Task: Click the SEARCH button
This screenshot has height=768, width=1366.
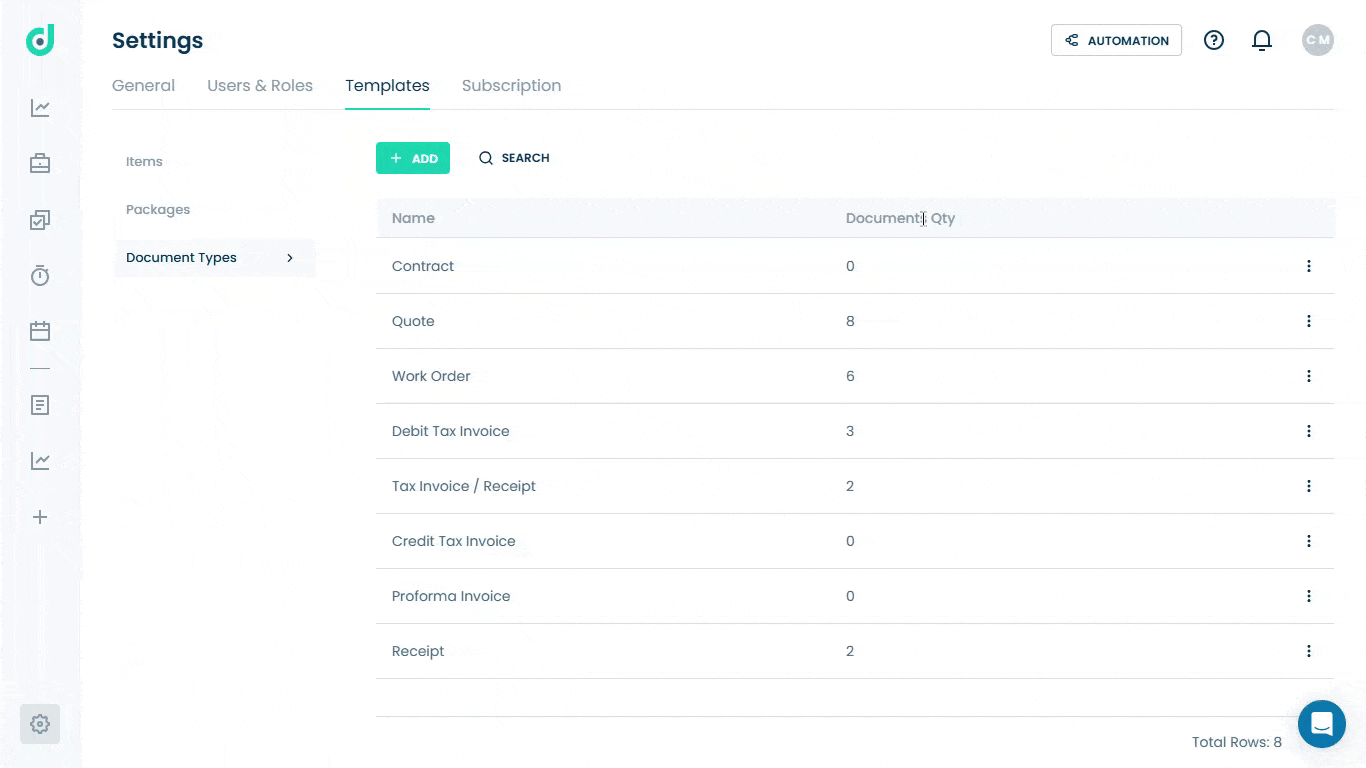Action: coord(514,158)
